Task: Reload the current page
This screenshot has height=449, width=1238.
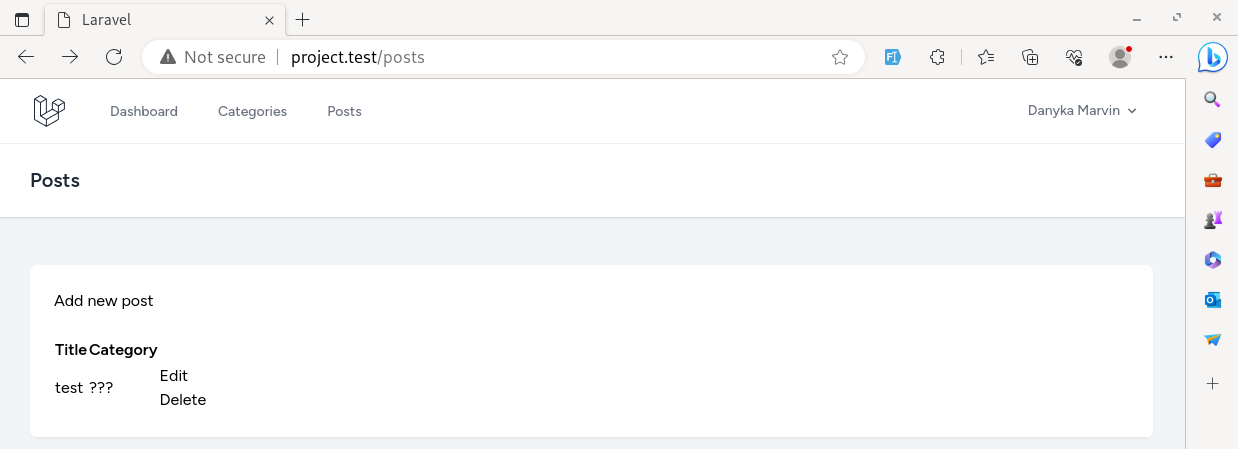Action: [x=114, y=57]
